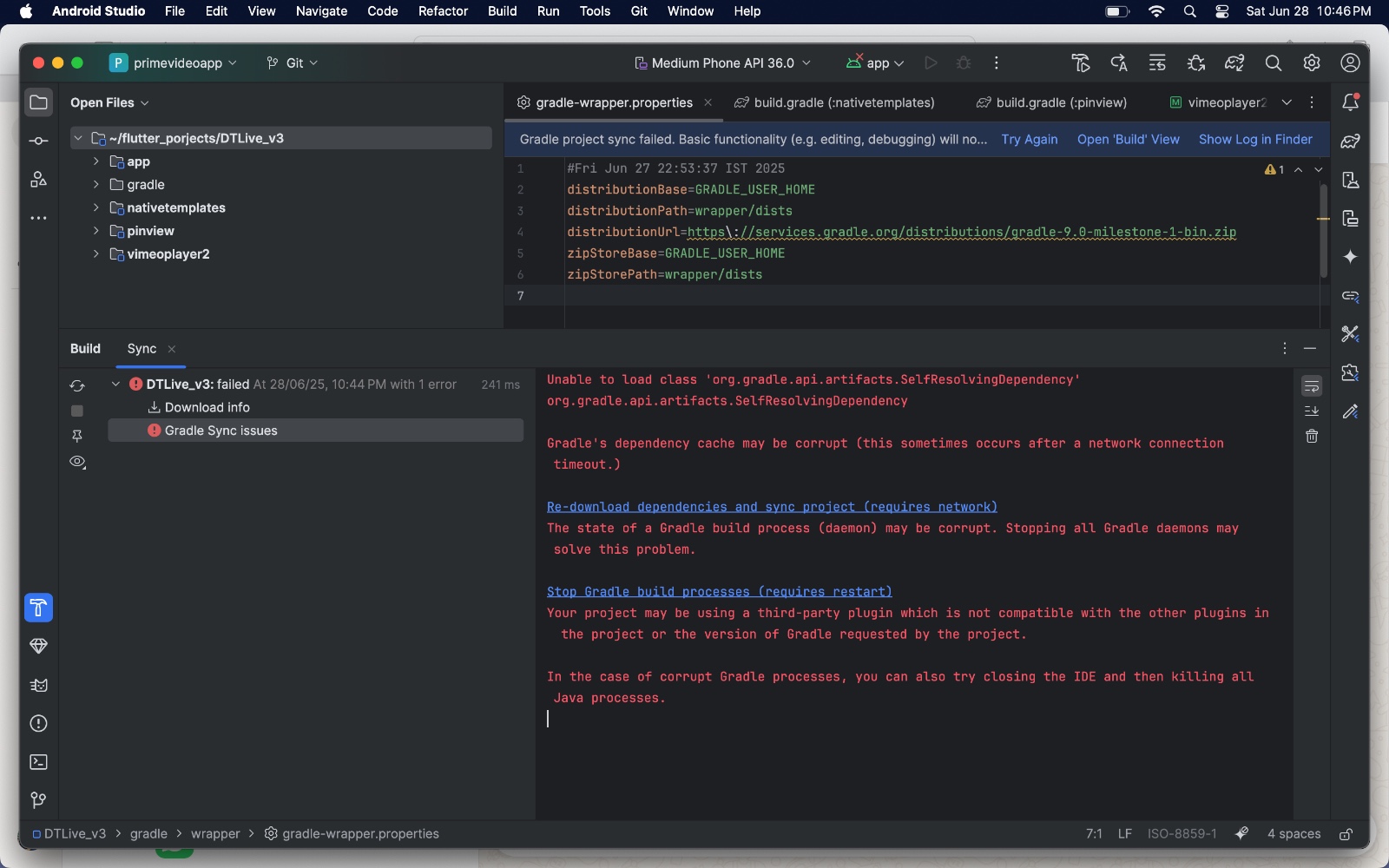Toggle read-only lock icon in status bar
The width and height of the screenshot is (1389, 868).
[x=1346, y=834]
